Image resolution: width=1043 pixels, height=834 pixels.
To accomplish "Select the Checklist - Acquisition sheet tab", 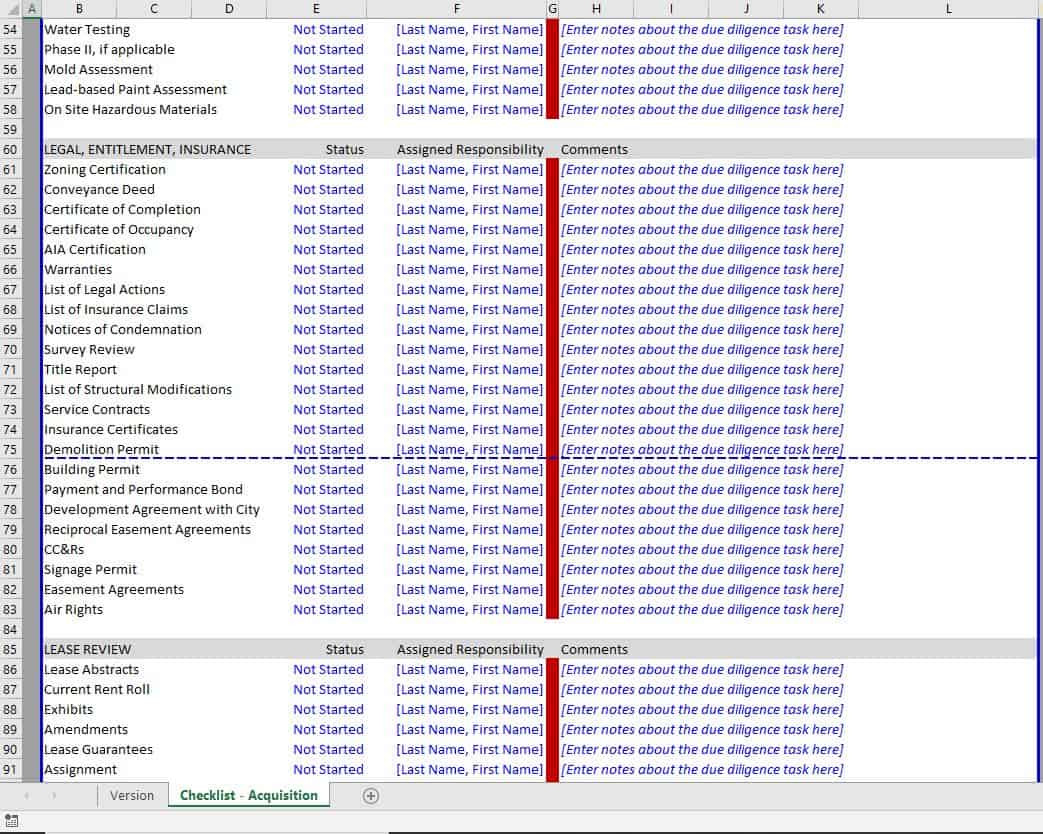I will tap(248, 795).
